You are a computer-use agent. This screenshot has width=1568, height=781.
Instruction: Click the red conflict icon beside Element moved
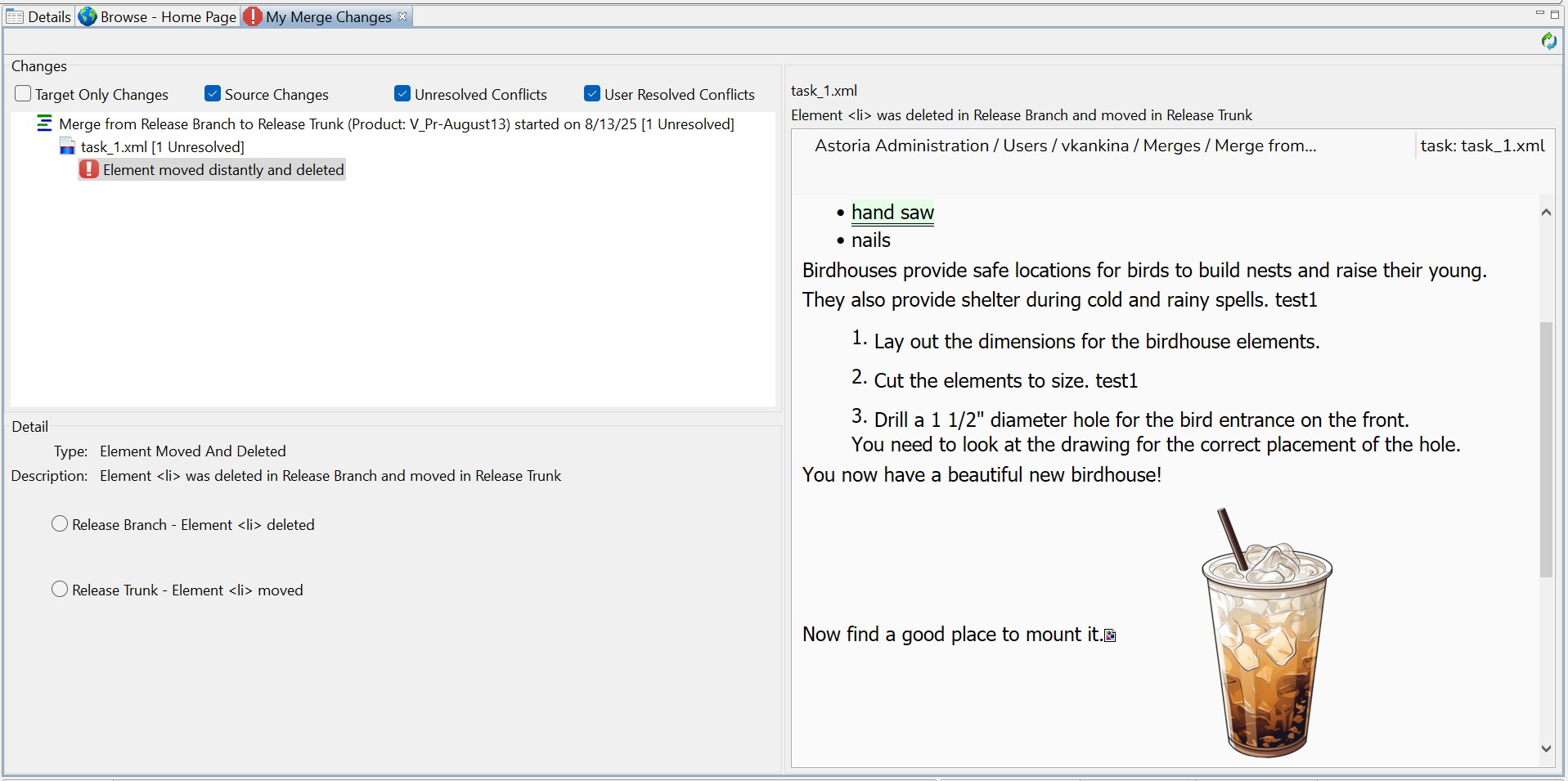tap(89, 169)
